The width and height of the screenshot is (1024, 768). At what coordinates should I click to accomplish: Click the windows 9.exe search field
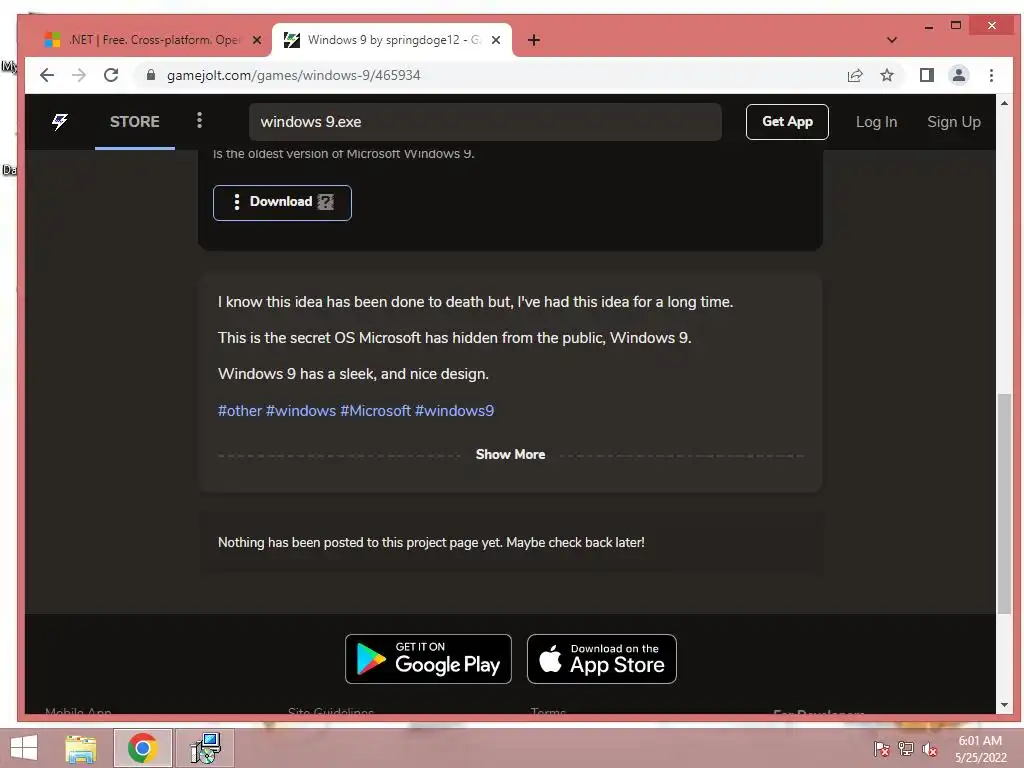pyautogui.click(x=485, y=121)
